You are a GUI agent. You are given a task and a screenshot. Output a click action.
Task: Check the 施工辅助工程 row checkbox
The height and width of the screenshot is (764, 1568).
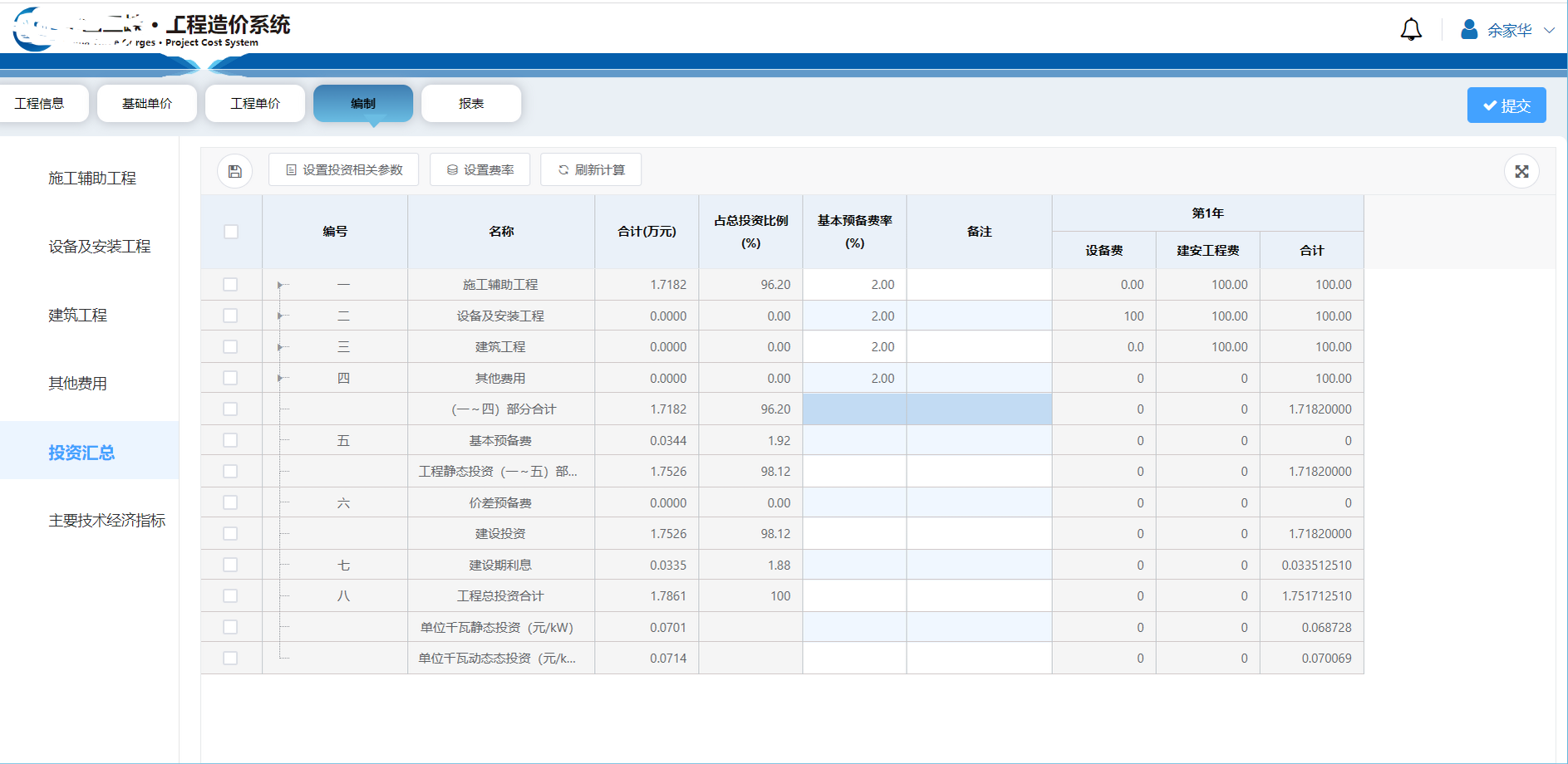tap(231, 285)
